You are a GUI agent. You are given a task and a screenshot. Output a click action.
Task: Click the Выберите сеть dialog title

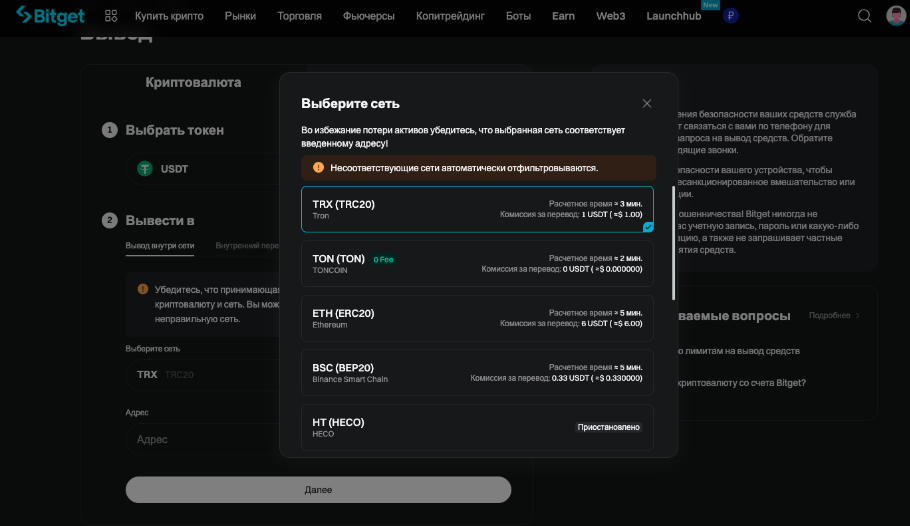pos(350,103)
